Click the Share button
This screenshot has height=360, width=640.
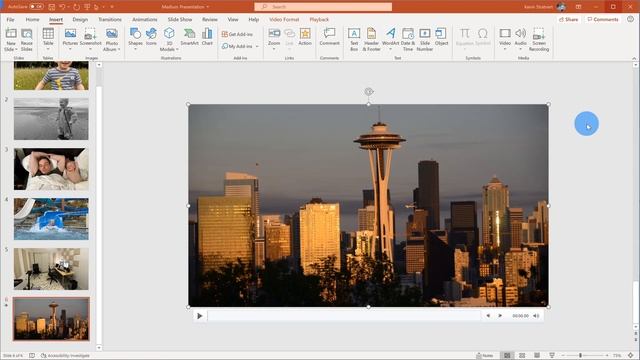tap(568, 20)
